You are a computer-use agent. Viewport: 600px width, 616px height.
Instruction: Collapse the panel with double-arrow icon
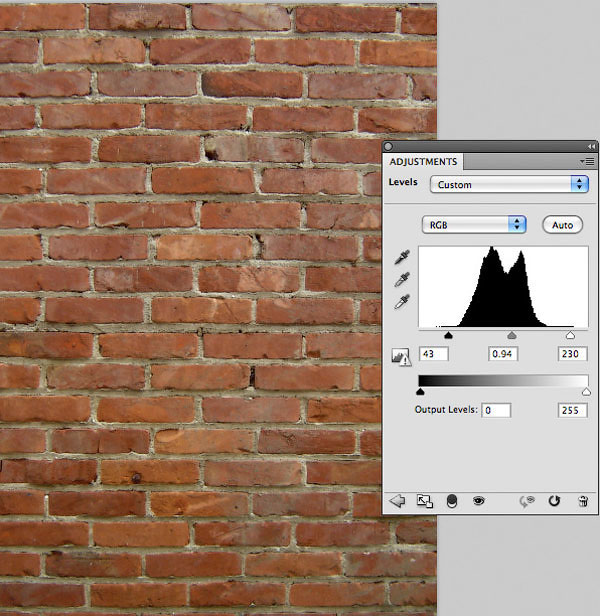tap(591, 147)
